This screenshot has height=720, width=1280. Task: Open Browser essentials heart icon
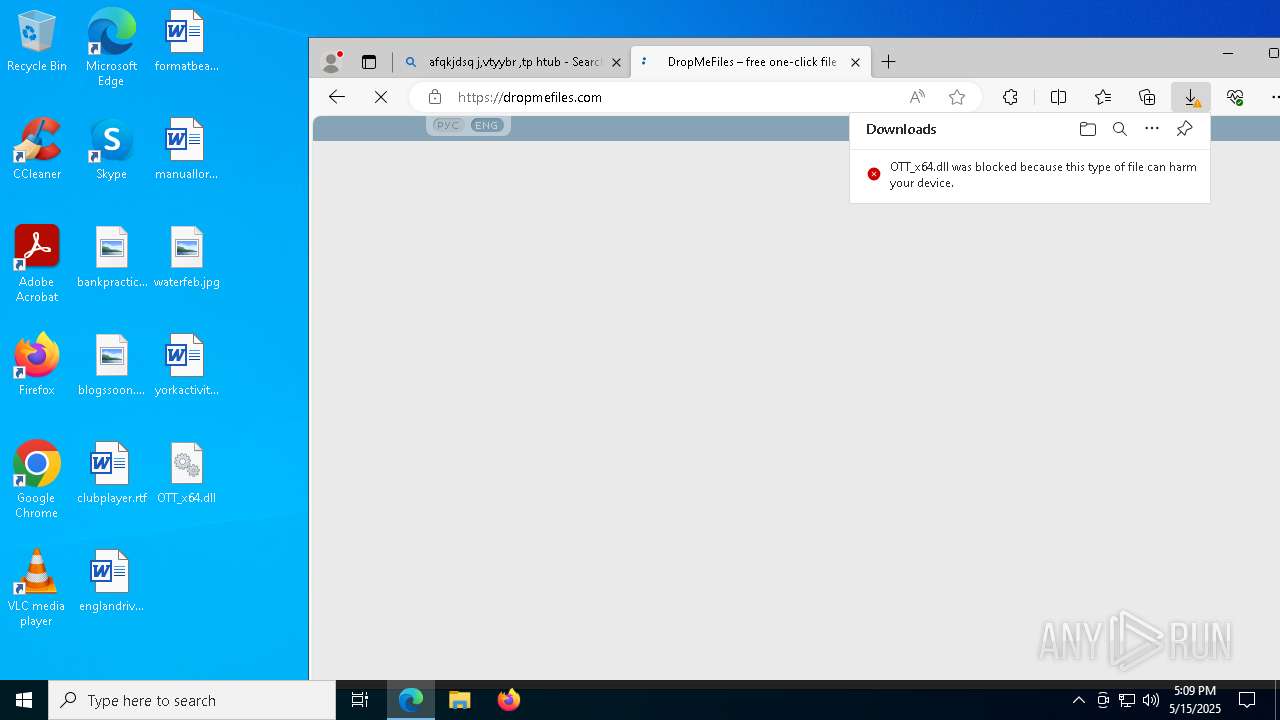click(1236, 97)
